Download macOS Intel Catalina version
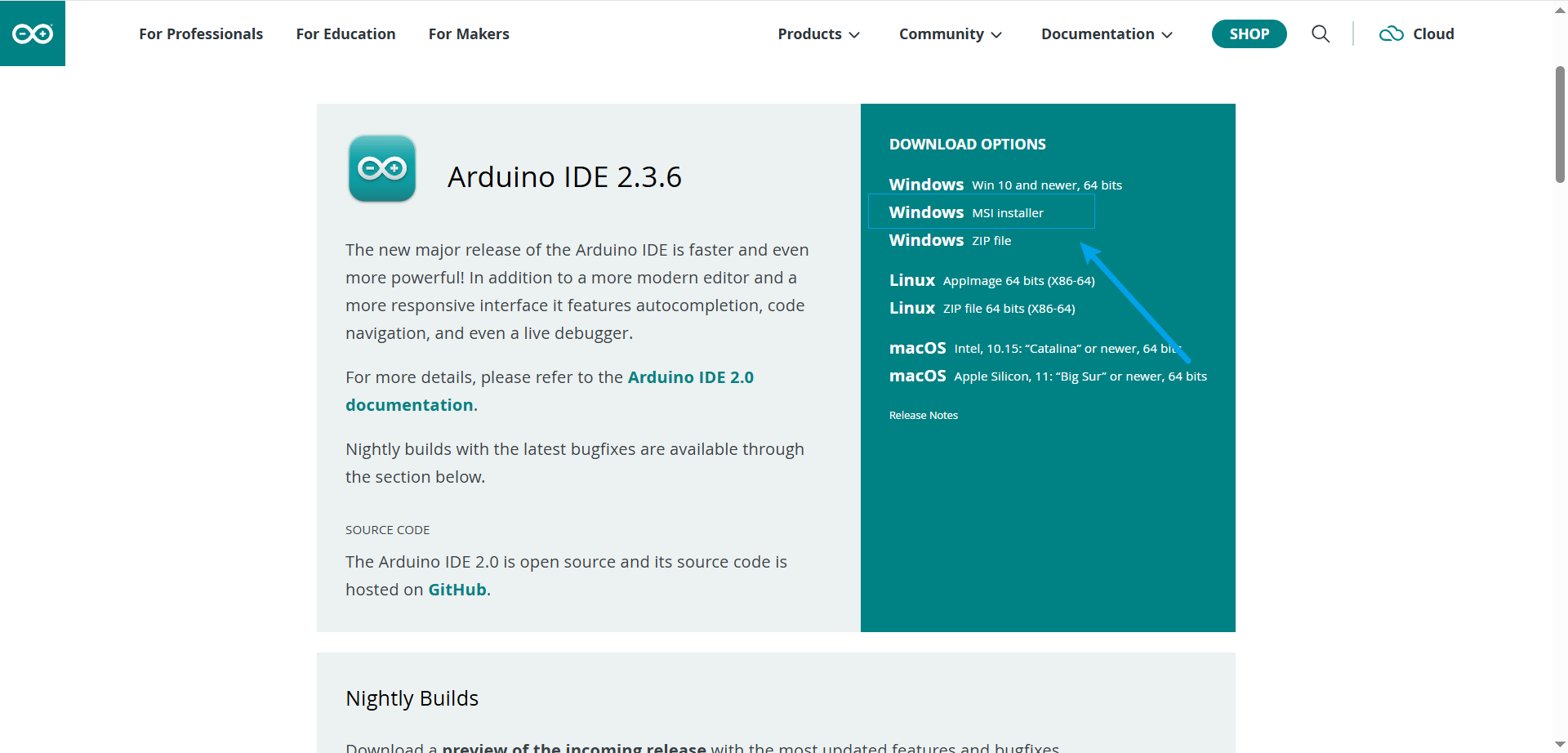Screen dimensions: 1568x753 (1036, 348)
